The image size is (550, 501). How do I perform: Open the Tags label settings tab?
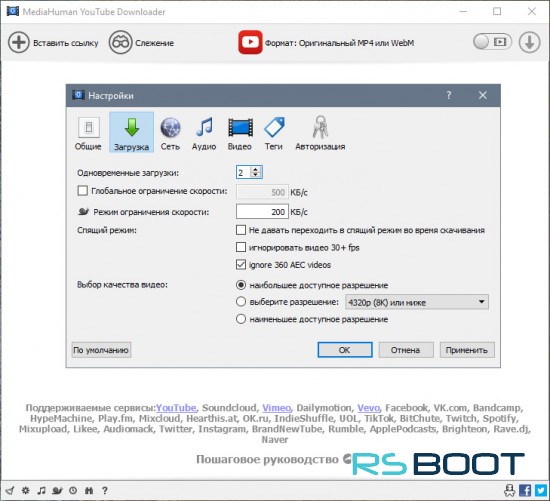274,134
